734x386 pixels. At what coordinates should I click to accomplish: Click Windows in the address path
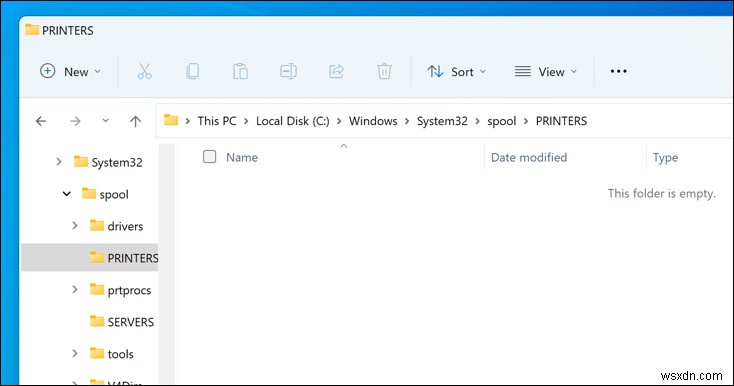[x=373, y=121]
